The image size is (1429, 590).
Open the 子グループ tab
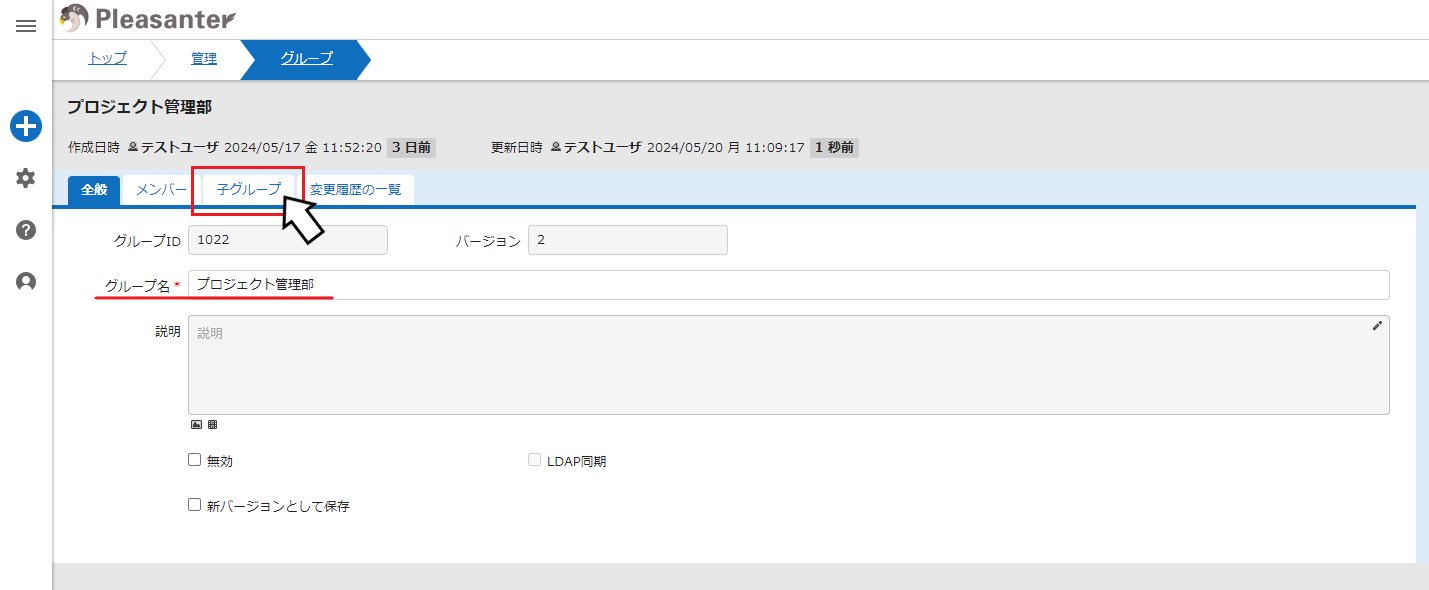(249, 190)
